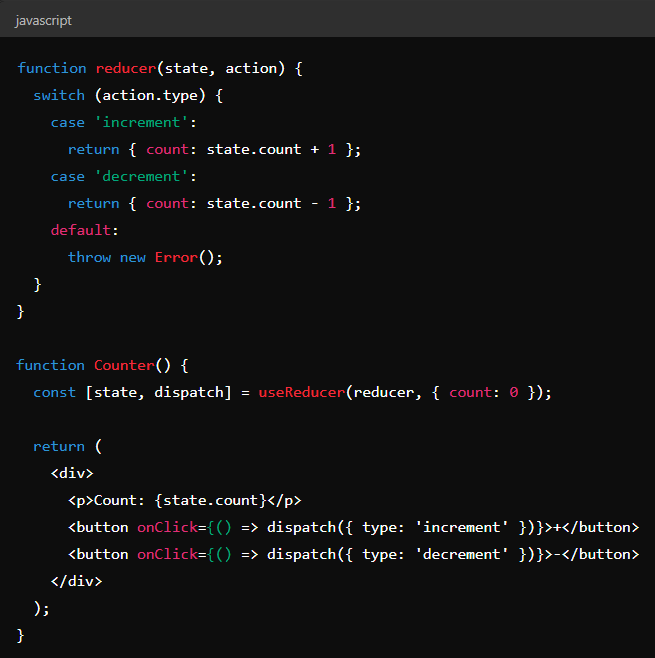Click '</button>' on the decrement line
Screen dimensions: 655x658
tap(600, 554)
